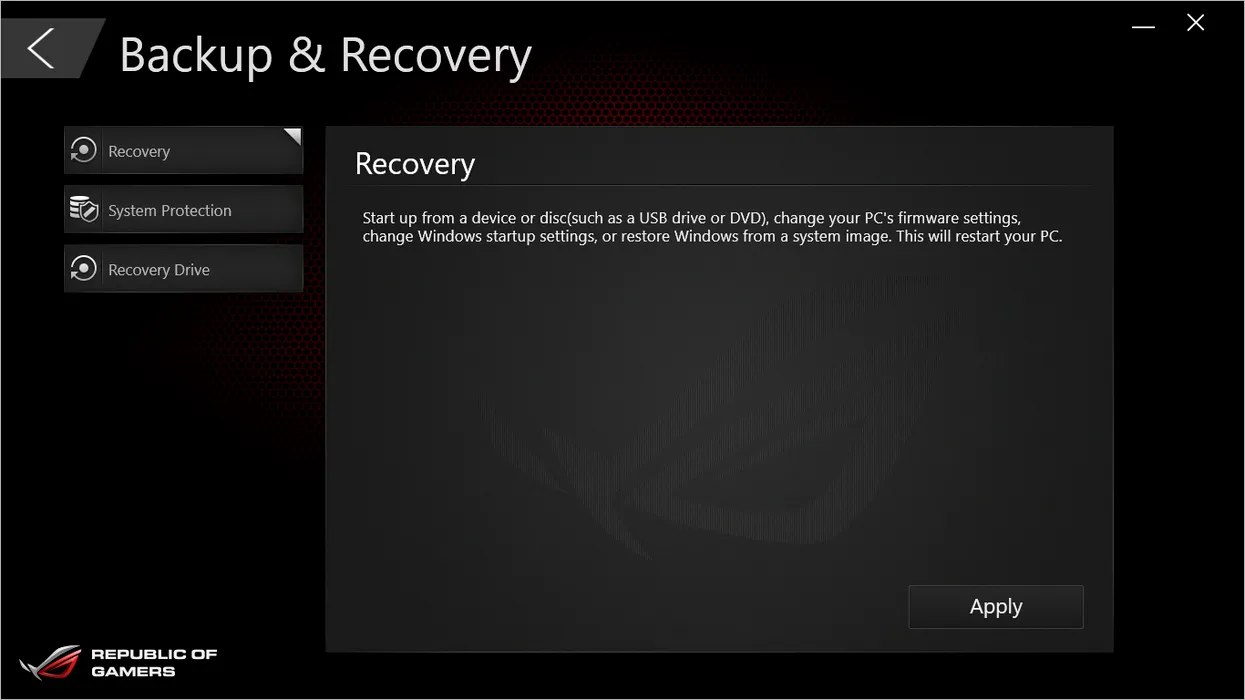
Task: Click the recovery description paragraph
Action: coord(712,227)
